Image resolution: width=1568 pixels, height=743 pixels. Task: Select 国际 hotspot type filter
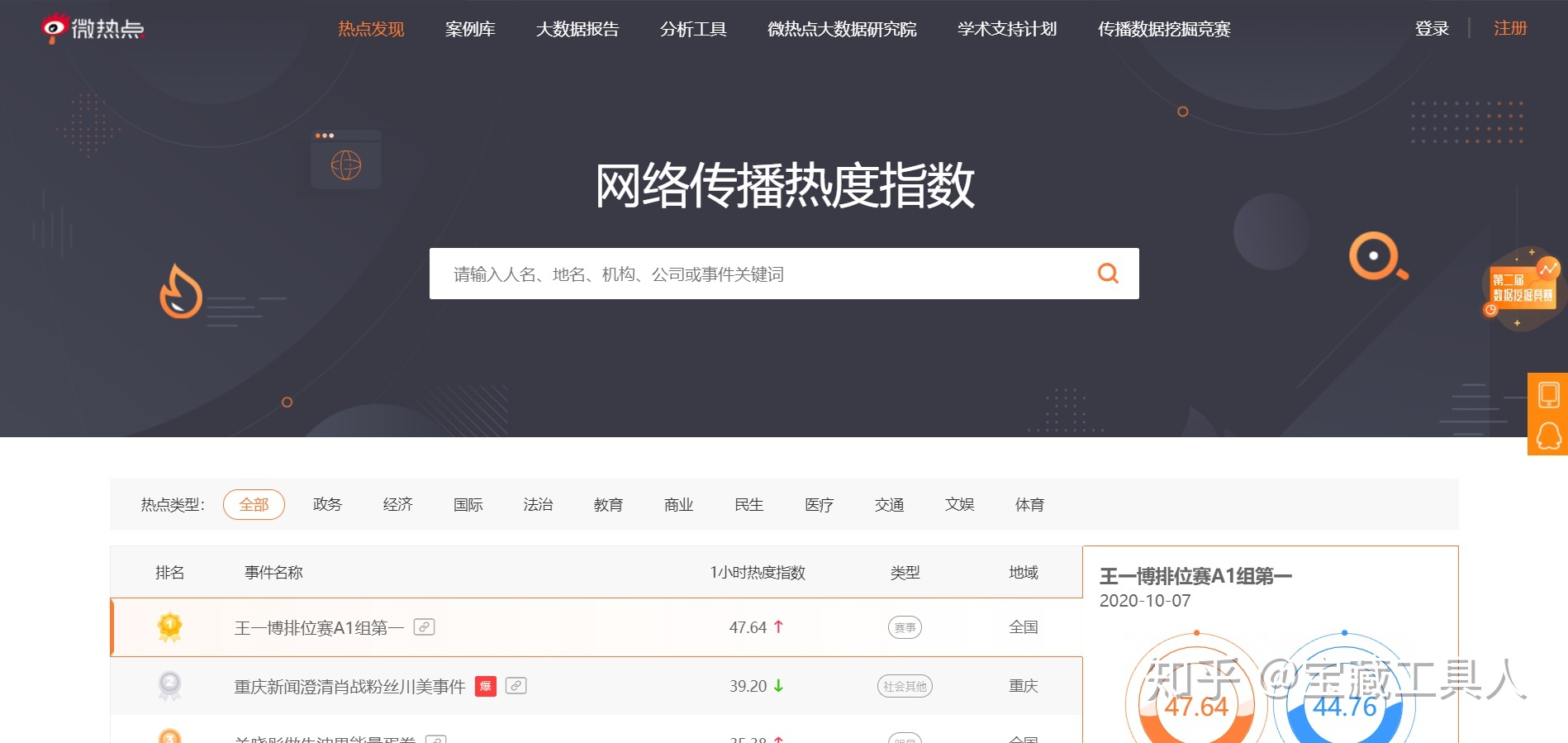coord(468,504)
